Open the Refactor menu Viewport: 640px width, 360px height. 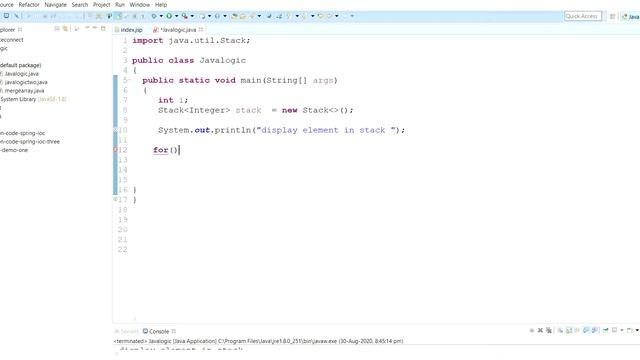click(x=29, y=4)
